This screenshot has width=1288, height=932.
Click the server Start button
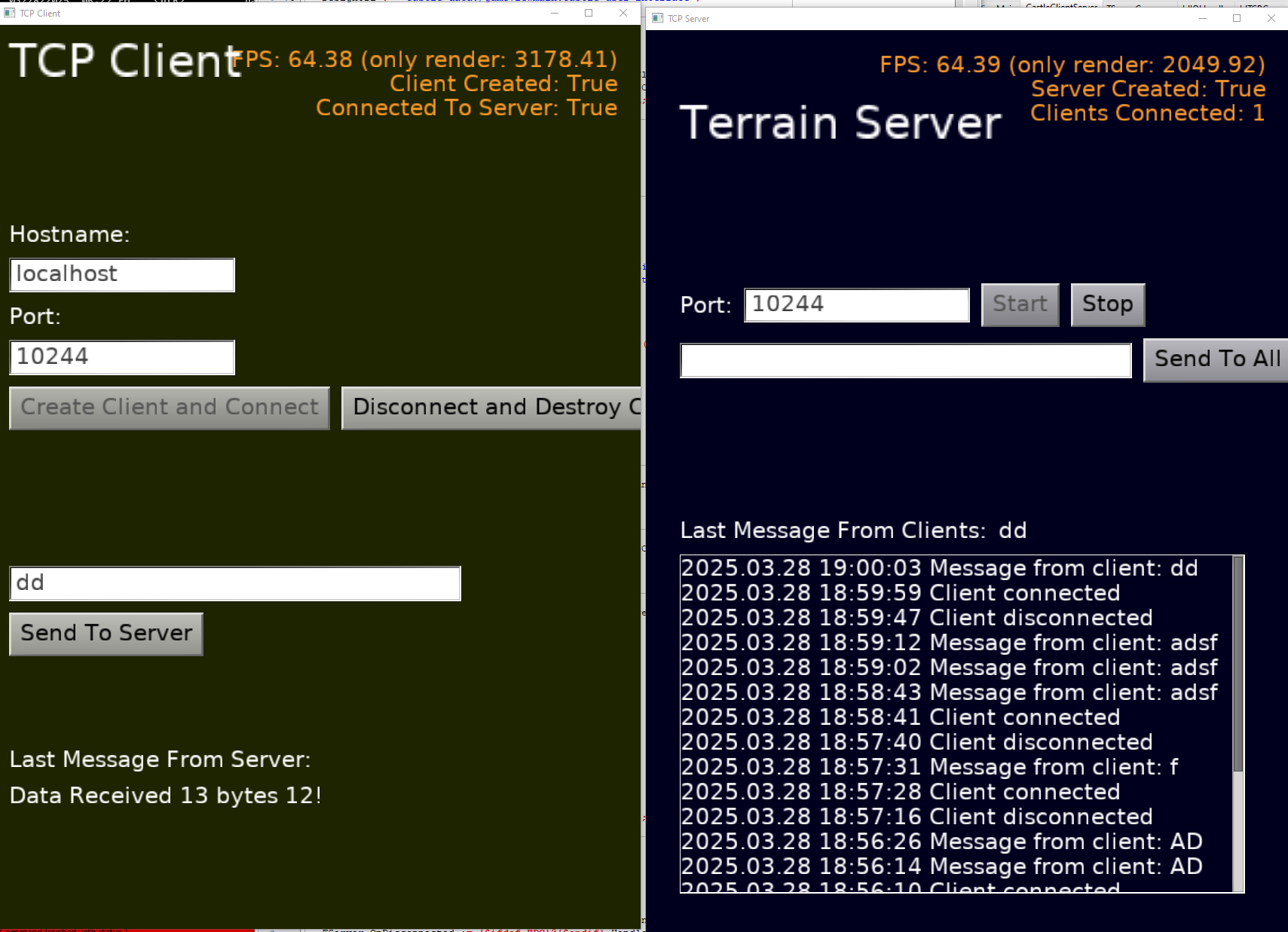coord(1020,305)
